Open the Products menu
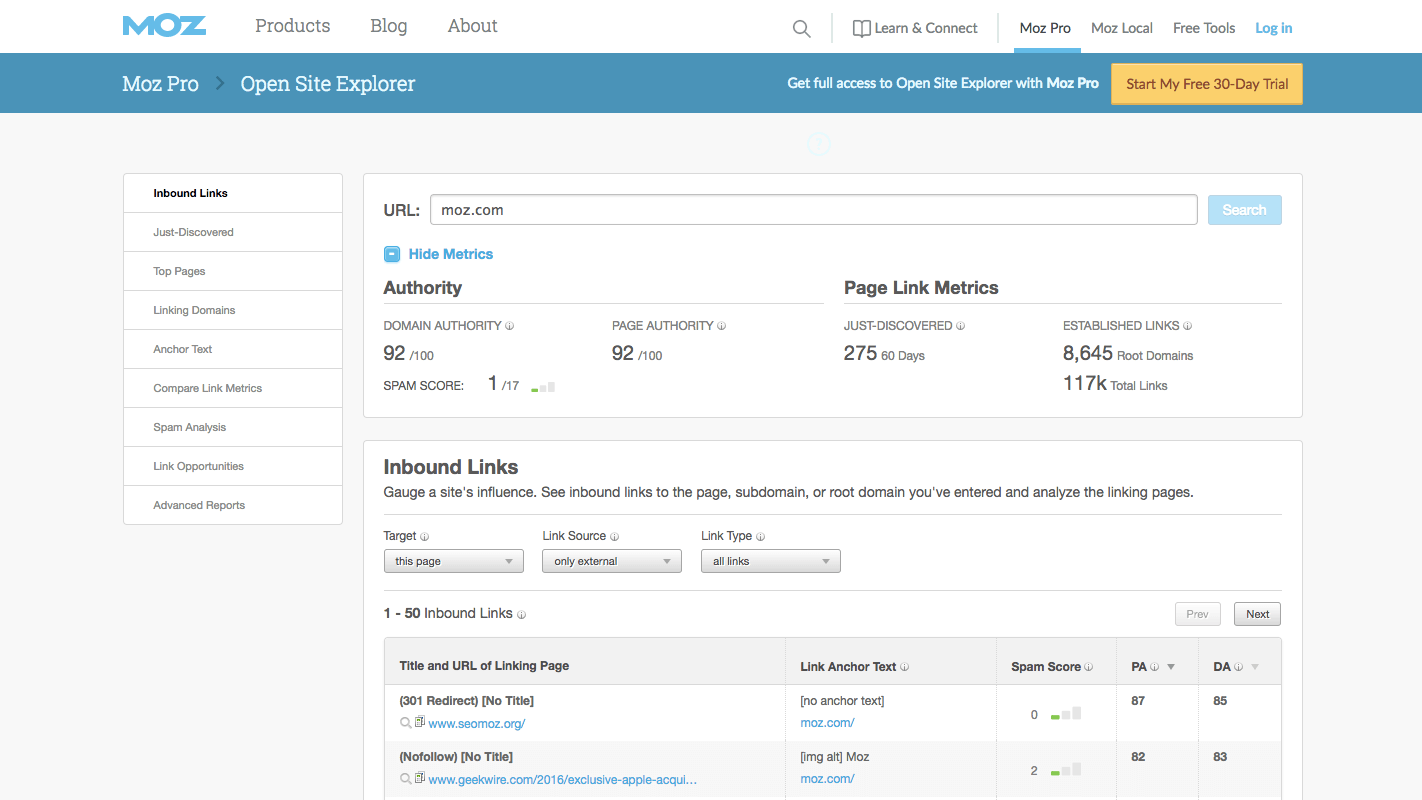 tap(293, 26)
